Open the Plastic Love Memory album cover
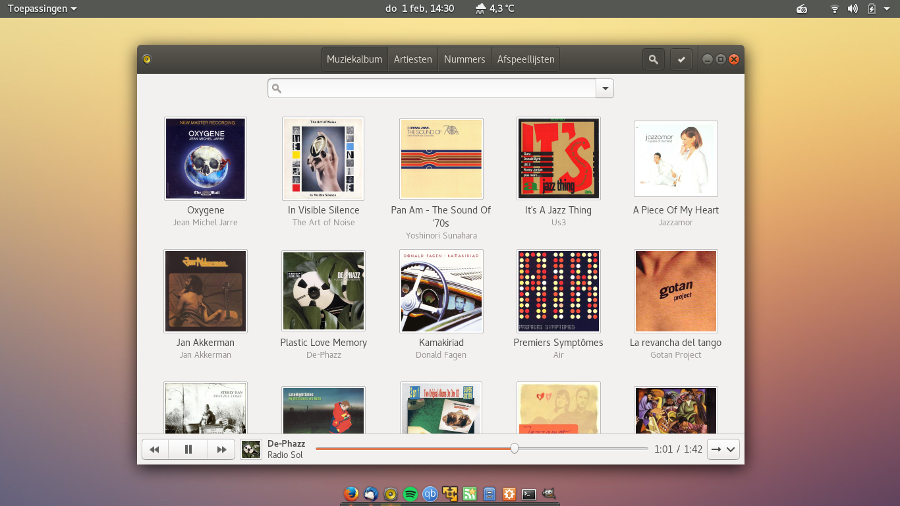This screenshot has height=506, width=900. 323,291
